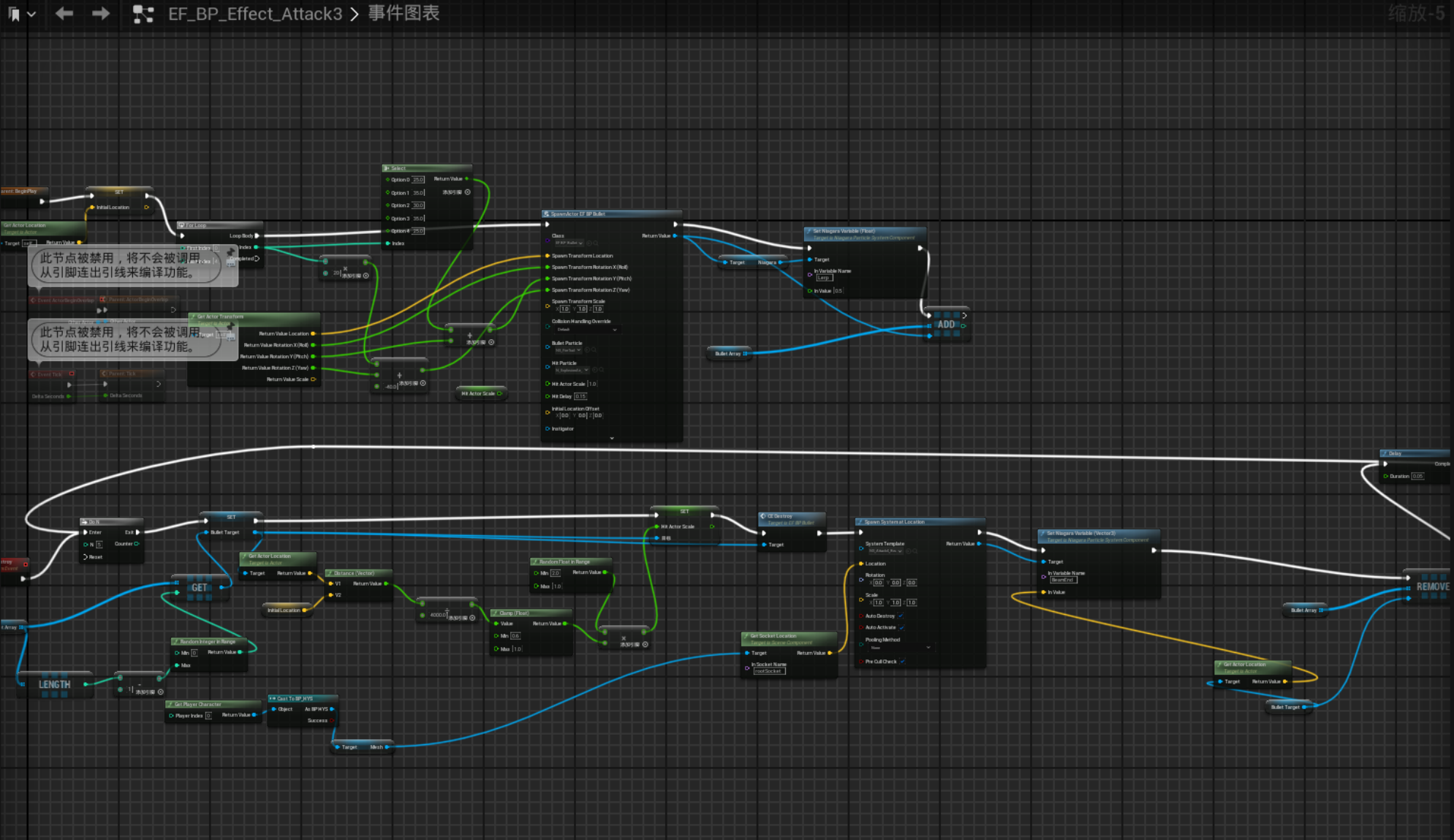Click BeamEnd variable name field
The height and width of the screenshot is (840, 1454).
click(x=1063, y=580)
